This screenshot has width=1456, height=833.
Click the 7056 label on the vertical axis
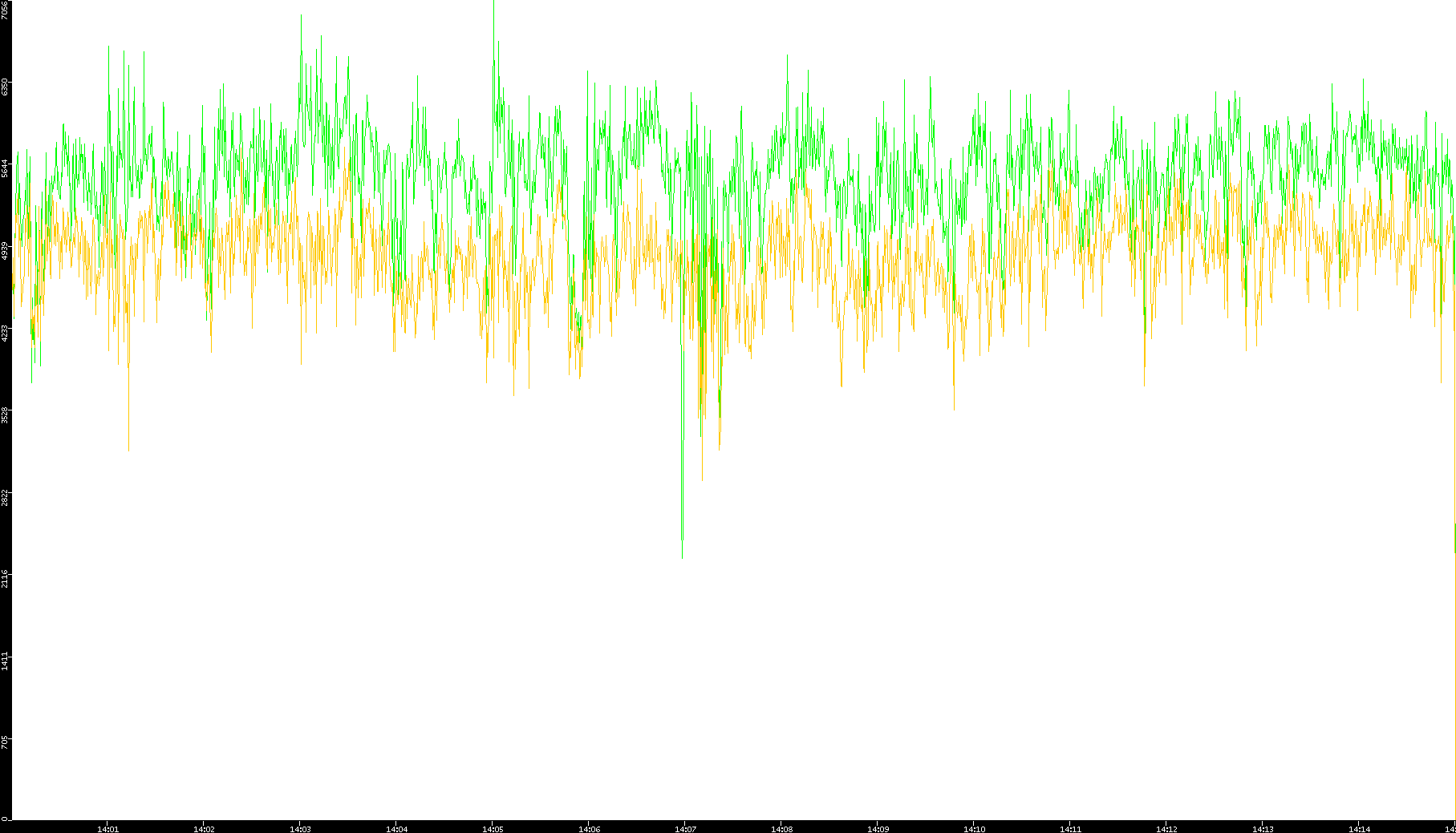(x=5, y=10)
